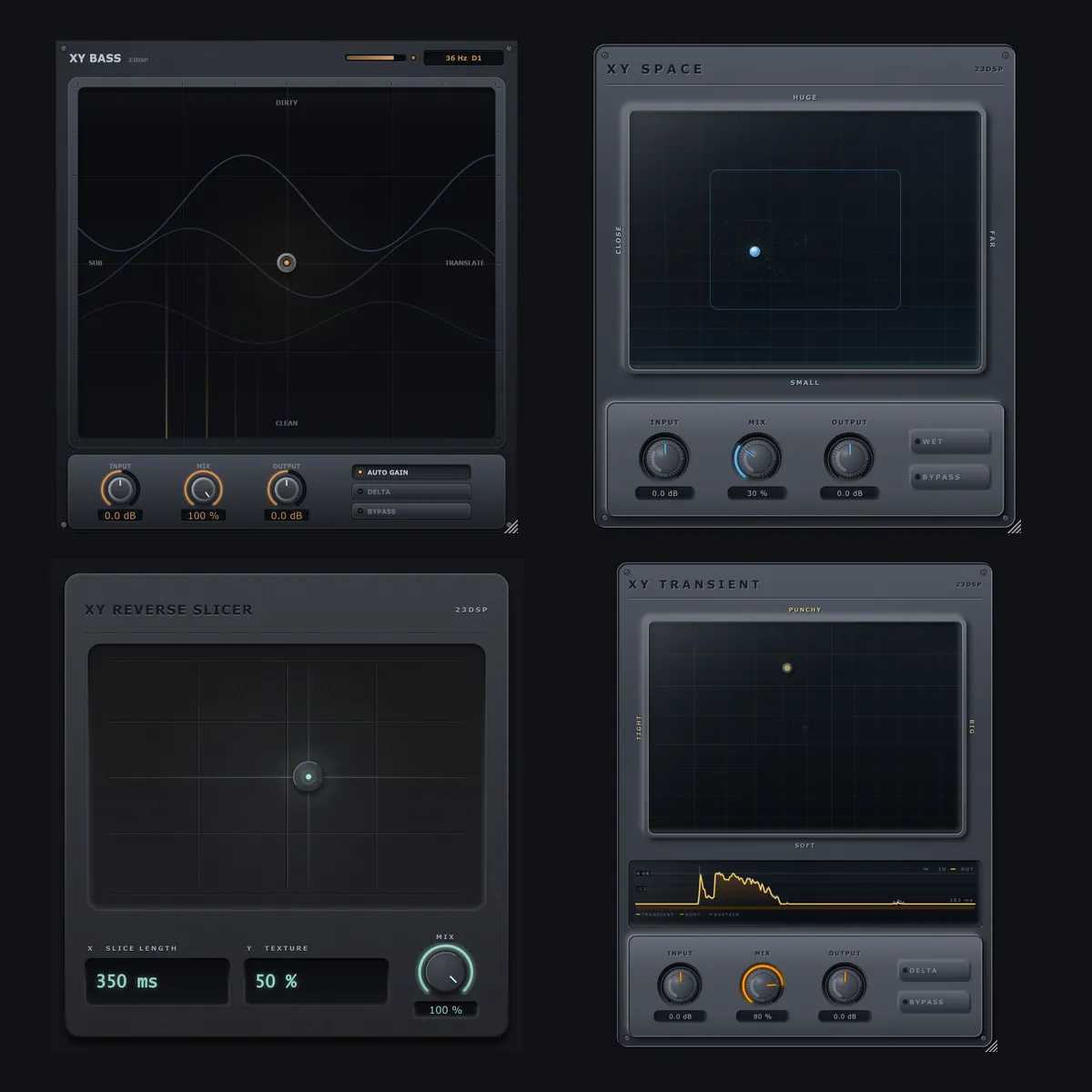Click the 36 Hz D1 frequency display
Screen dimensions: 1092x1092
tap(463, 58)
